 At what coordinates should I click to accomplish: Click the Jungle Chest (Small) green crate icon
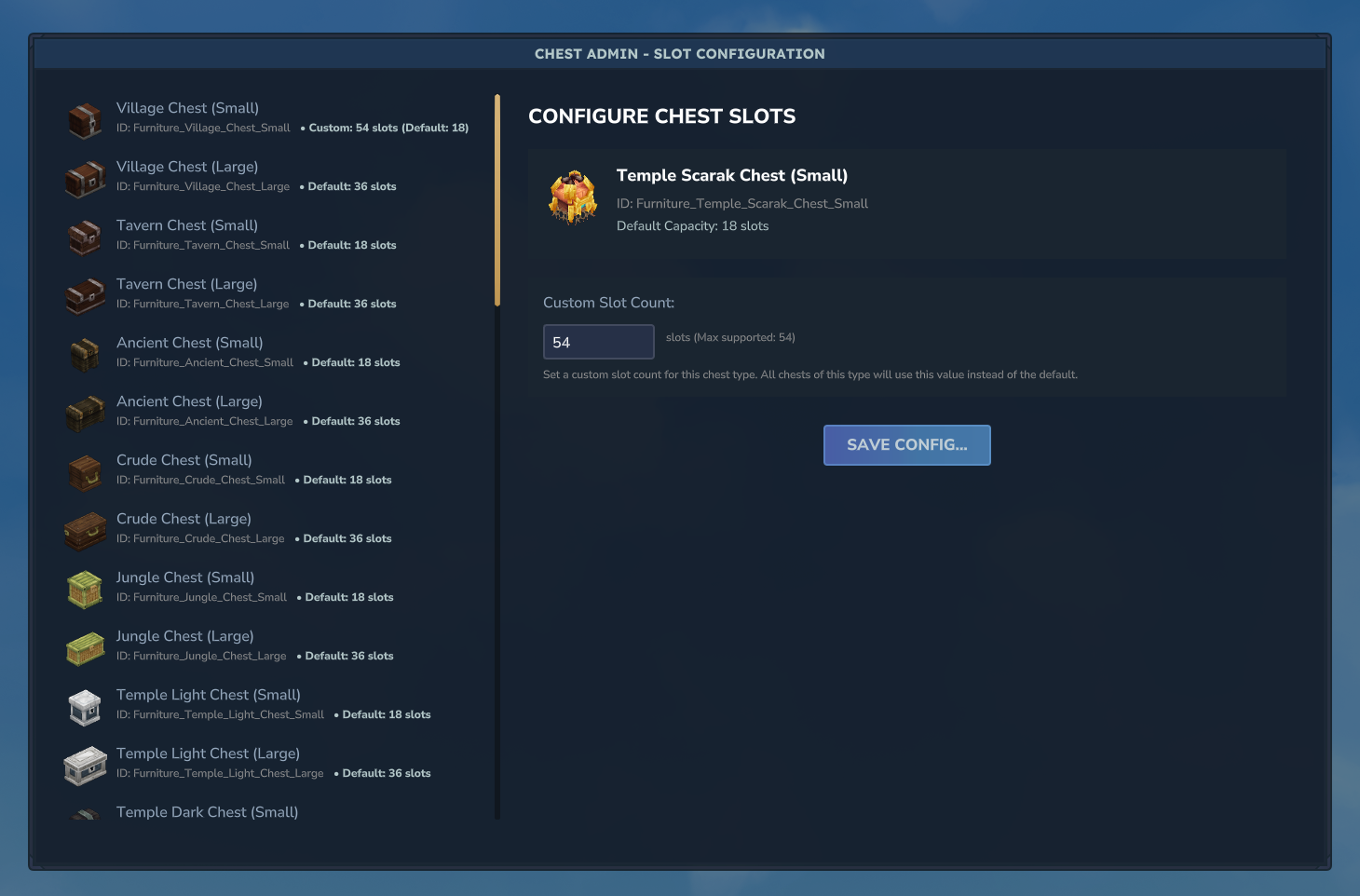85,589
